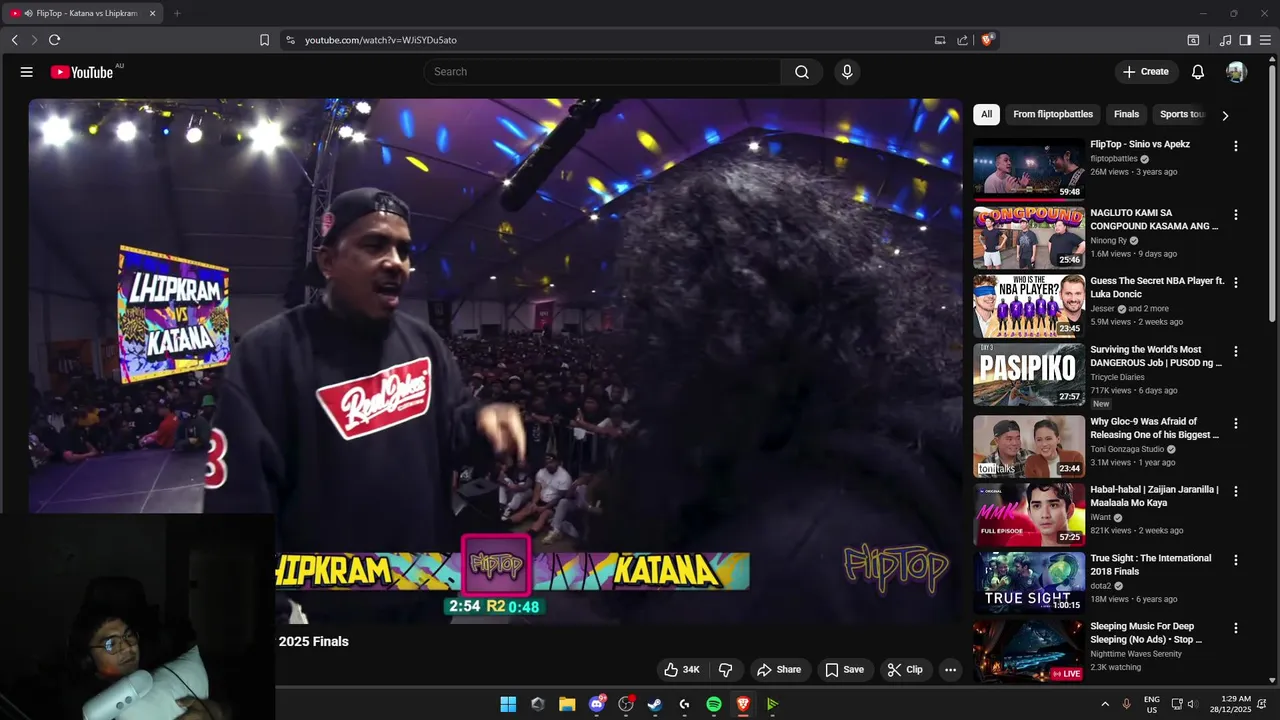Open options for Why Gloc-9 Was Afraid video
Image resolution: width=1280 pixels, height=720 pixels.
(x=1235, y=423)
